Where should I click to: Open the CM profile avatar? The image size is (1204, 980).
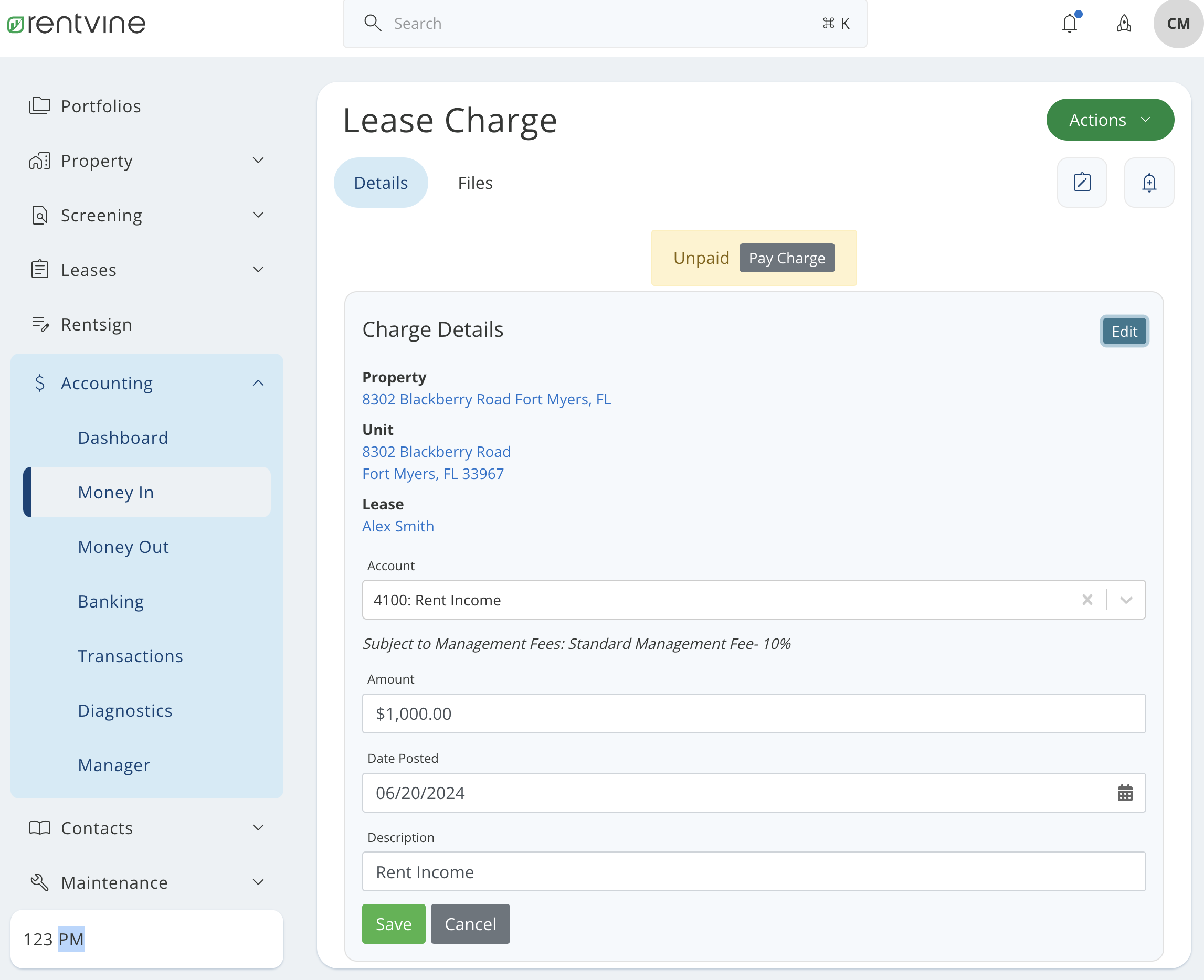[1177, 24]
